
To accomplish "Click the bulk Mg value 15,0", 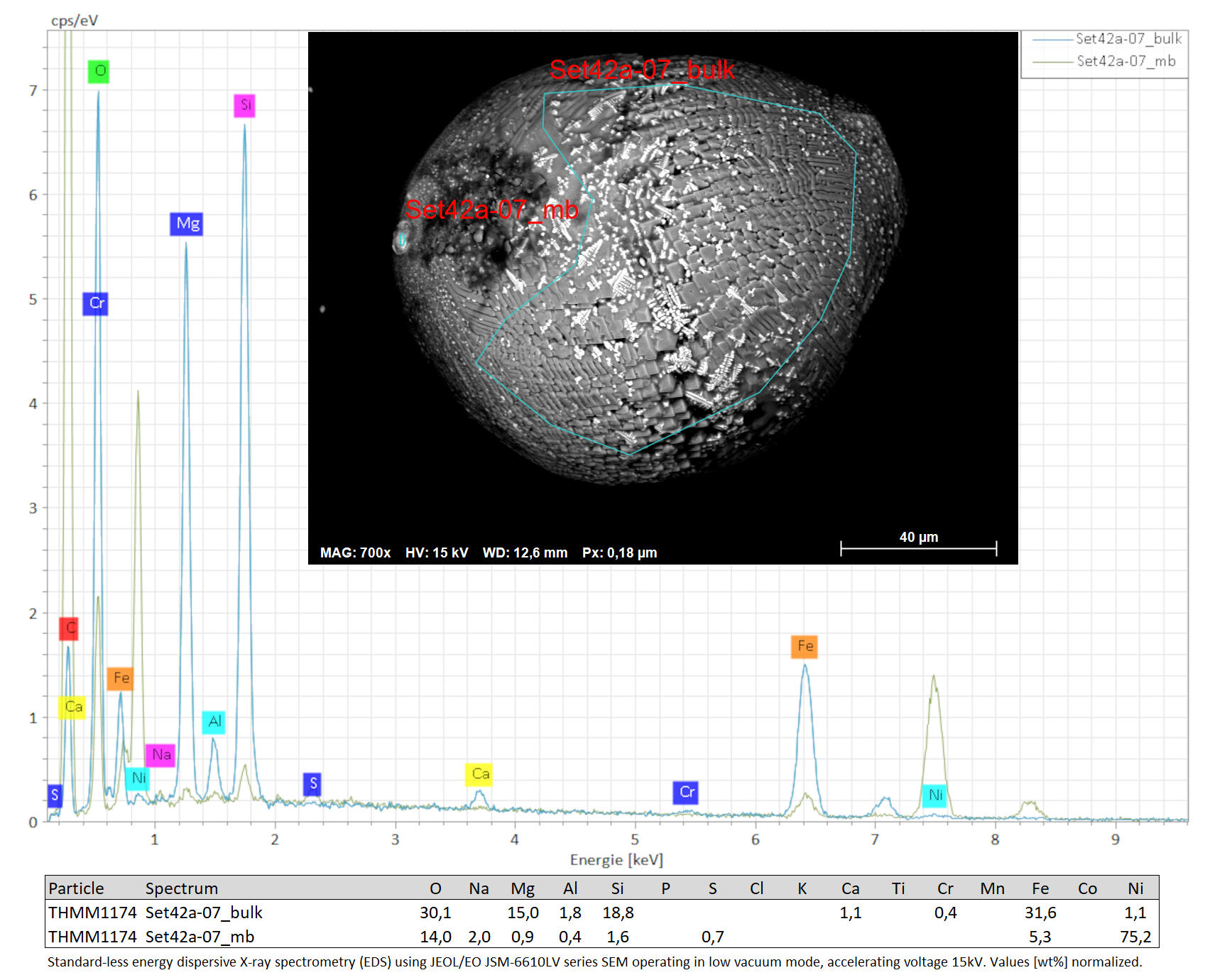I will (523, 913).
